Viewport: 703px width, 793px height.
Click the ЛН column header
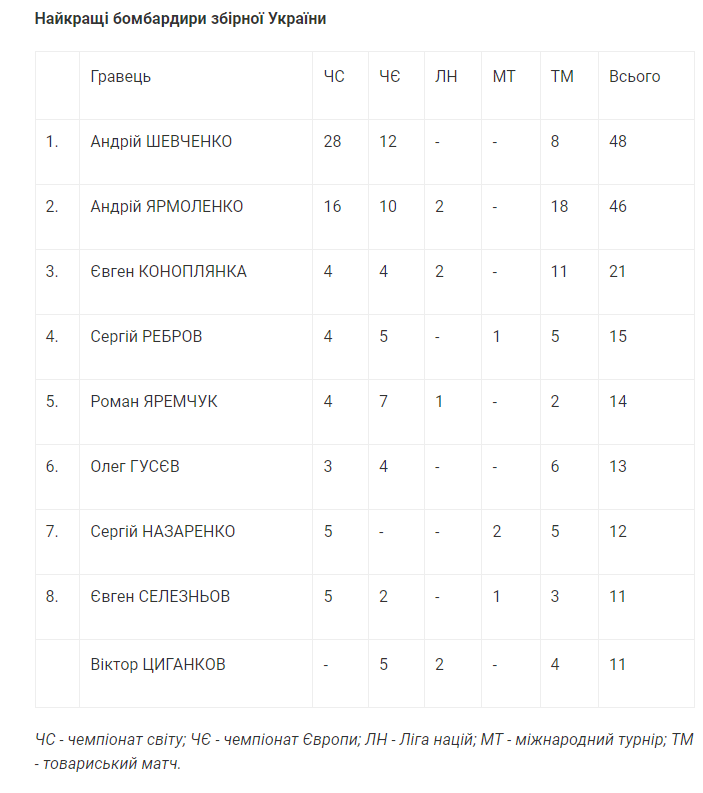[x=446, y=77]
